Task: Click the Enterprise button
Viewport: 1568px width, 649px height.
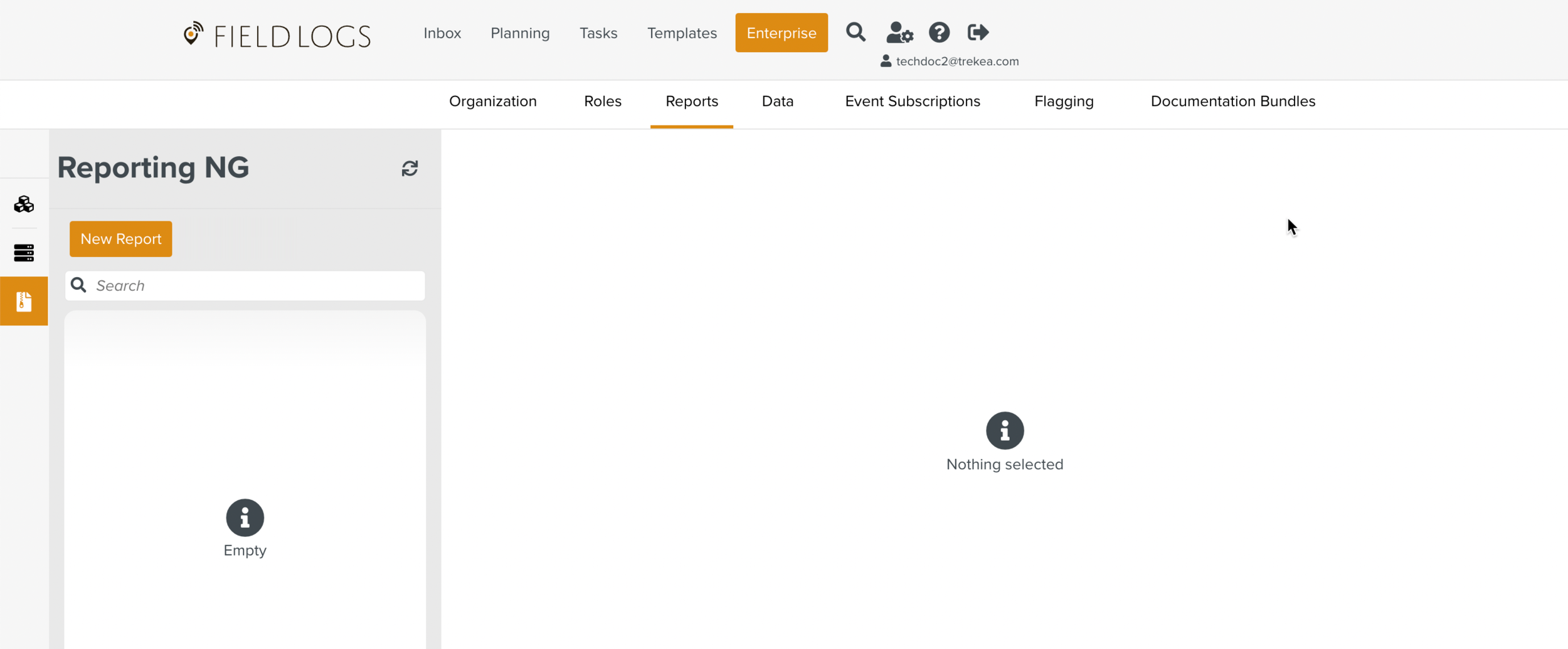Action: 781,33
